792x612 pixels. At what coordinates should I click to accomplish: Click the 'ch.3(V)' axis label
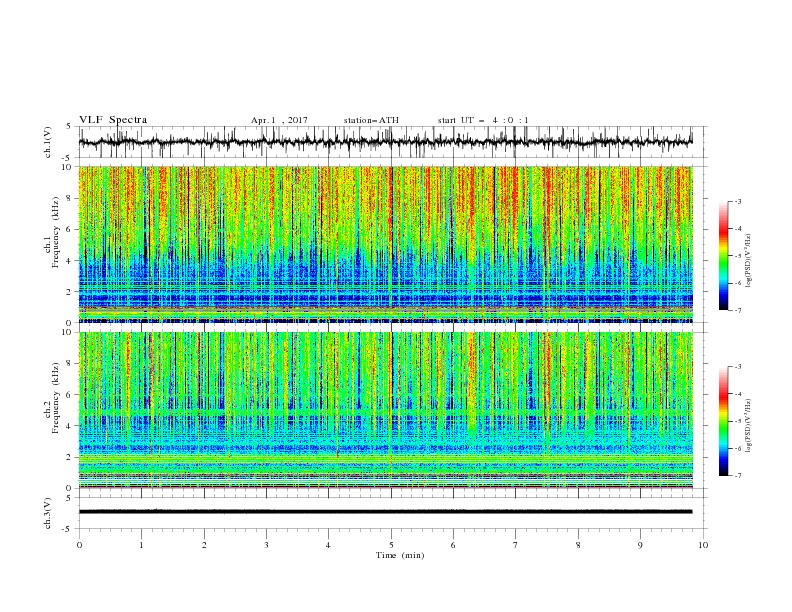[48, 513]
